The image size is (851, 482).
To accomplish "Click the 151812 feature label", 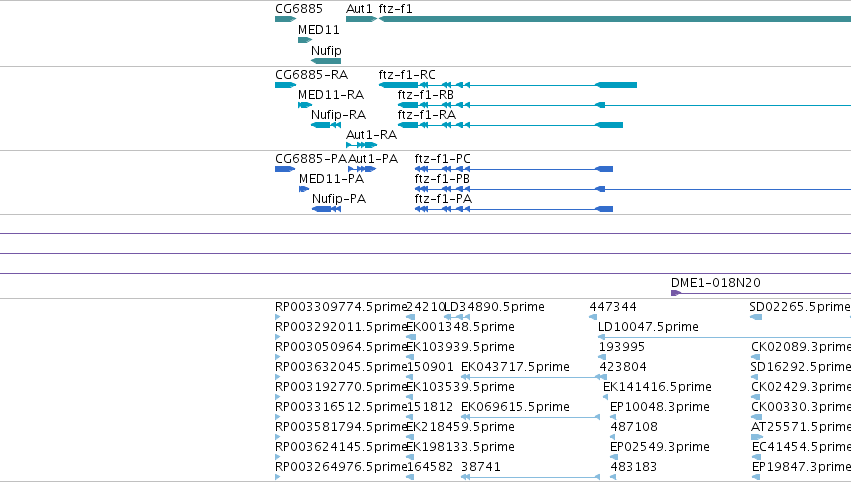I will point(429,407).
